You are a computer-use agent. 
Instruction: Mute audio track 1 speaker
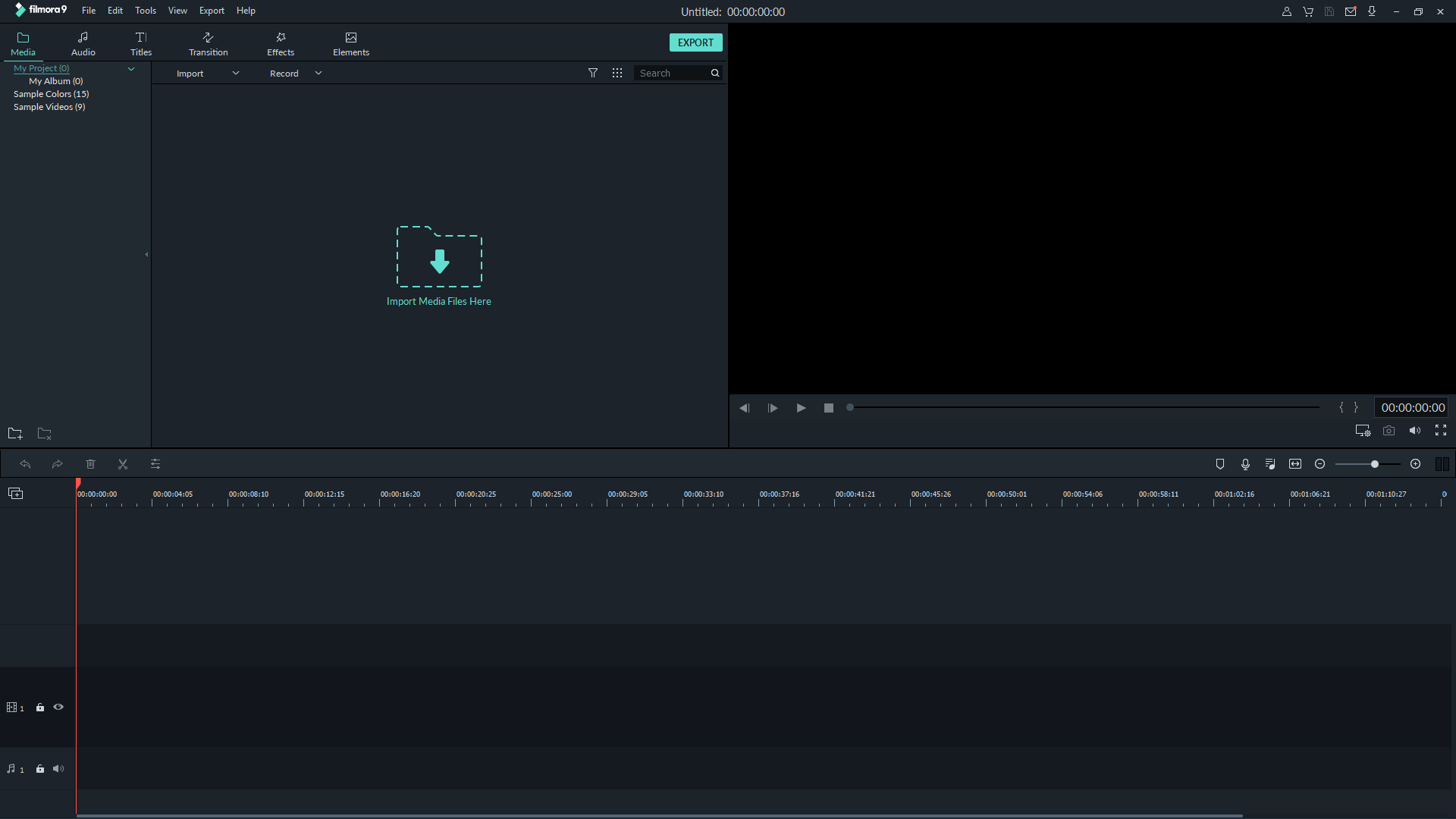click(x=58, y=769)
